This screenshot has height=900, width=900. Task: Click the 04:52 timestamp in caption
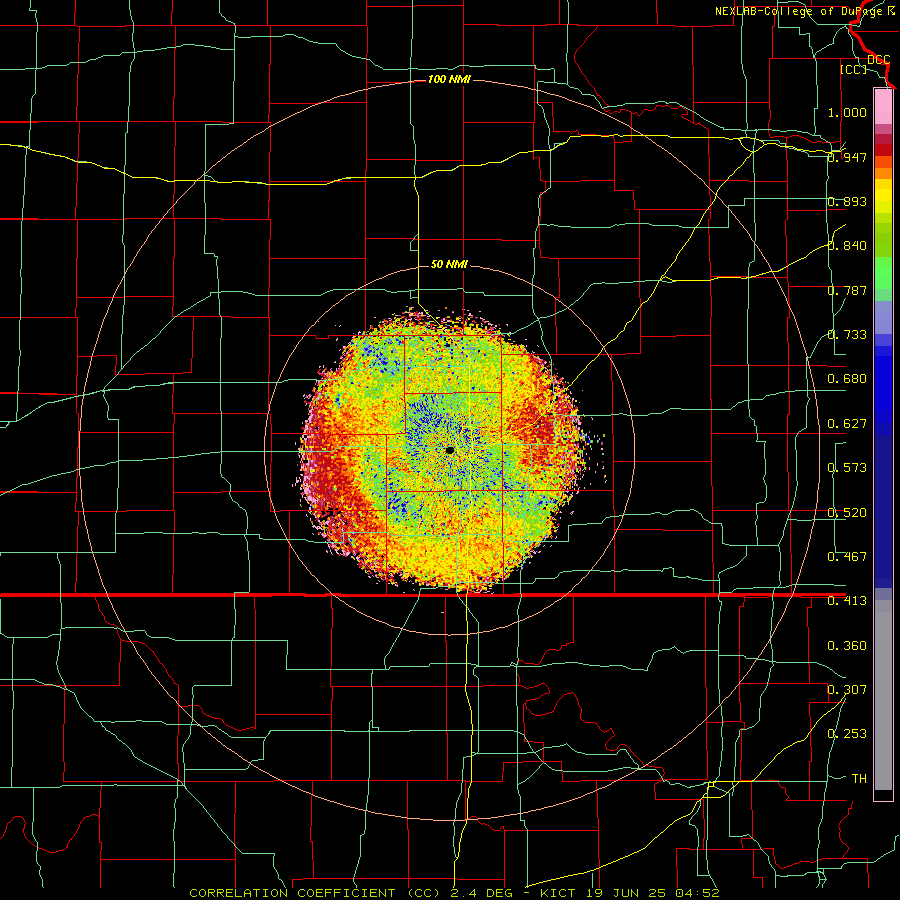(696, 893)
